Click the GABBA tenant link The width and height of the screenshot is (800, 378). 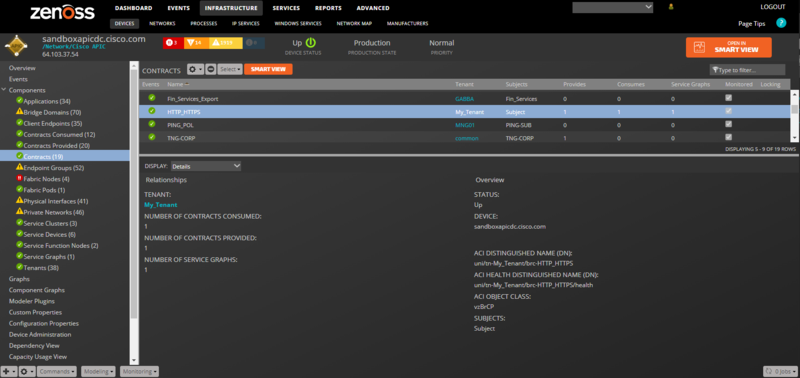[x=464, y=98]
